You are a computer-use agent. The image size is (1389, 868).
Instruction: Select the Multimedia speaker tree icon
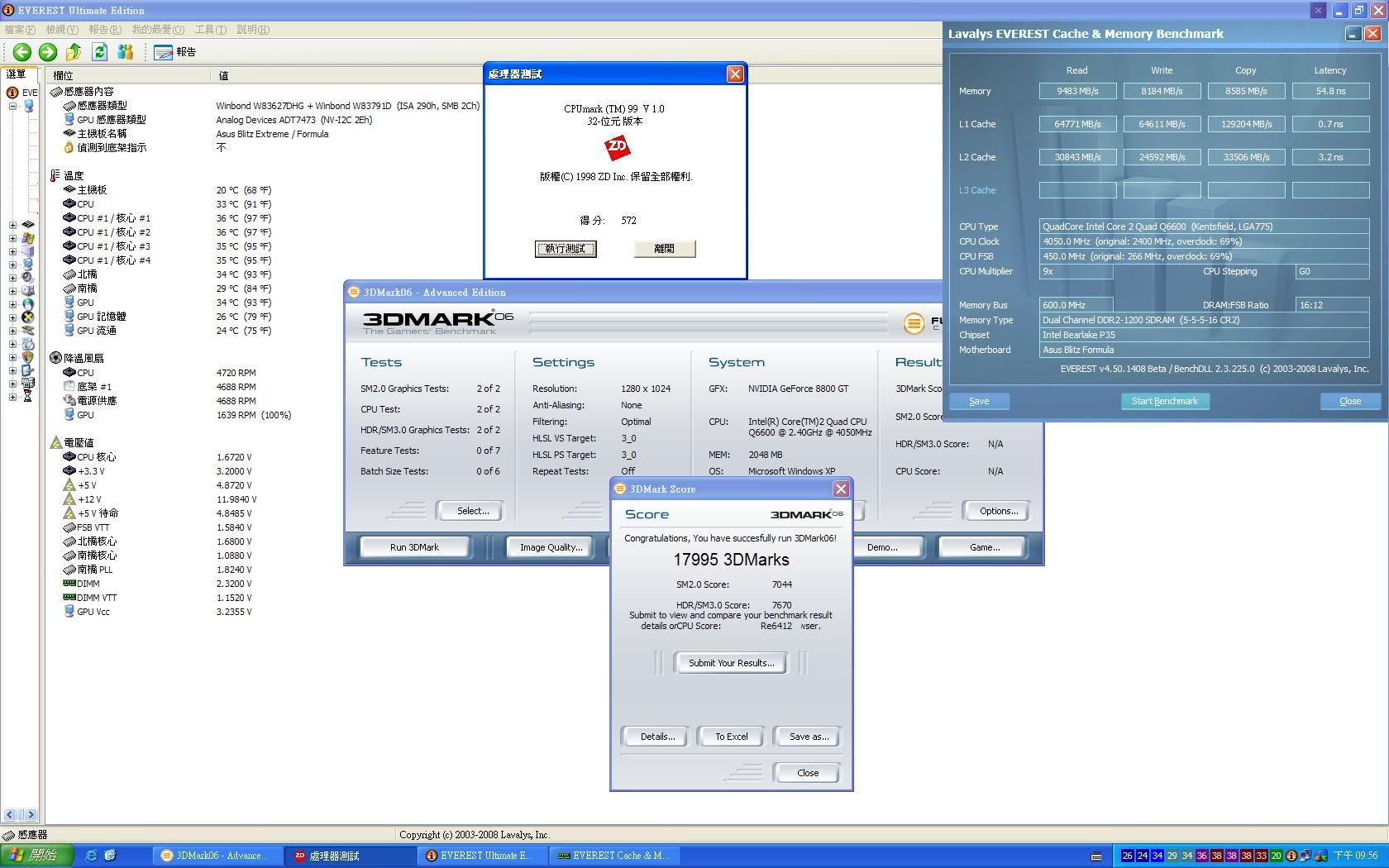point(28,278)
